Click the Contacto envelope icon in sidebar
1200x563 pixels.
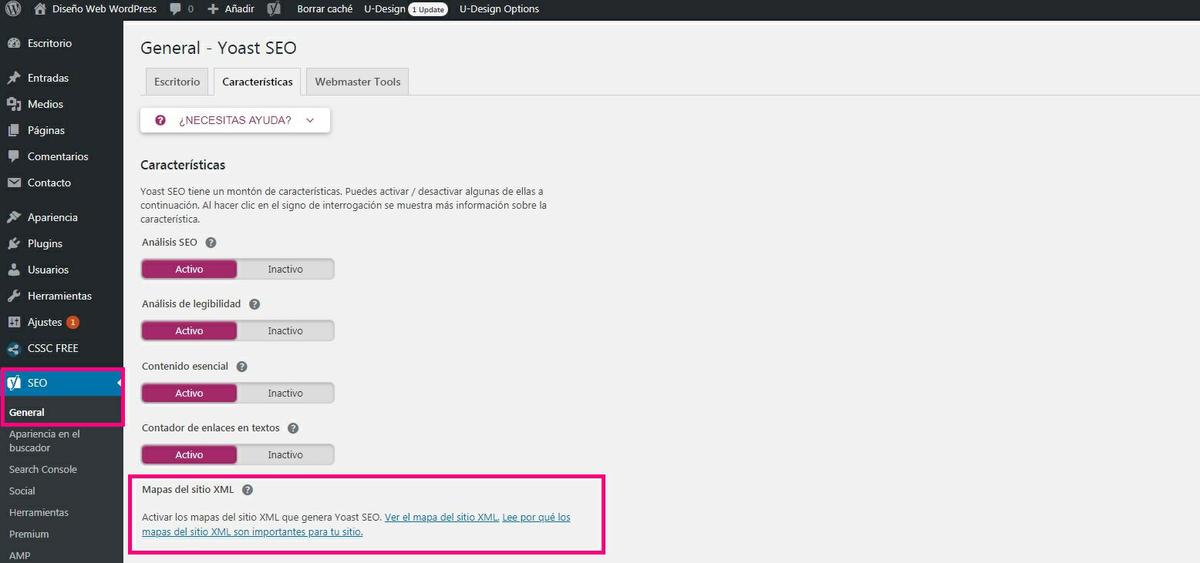pyautogui.click(x=14, y=183)
